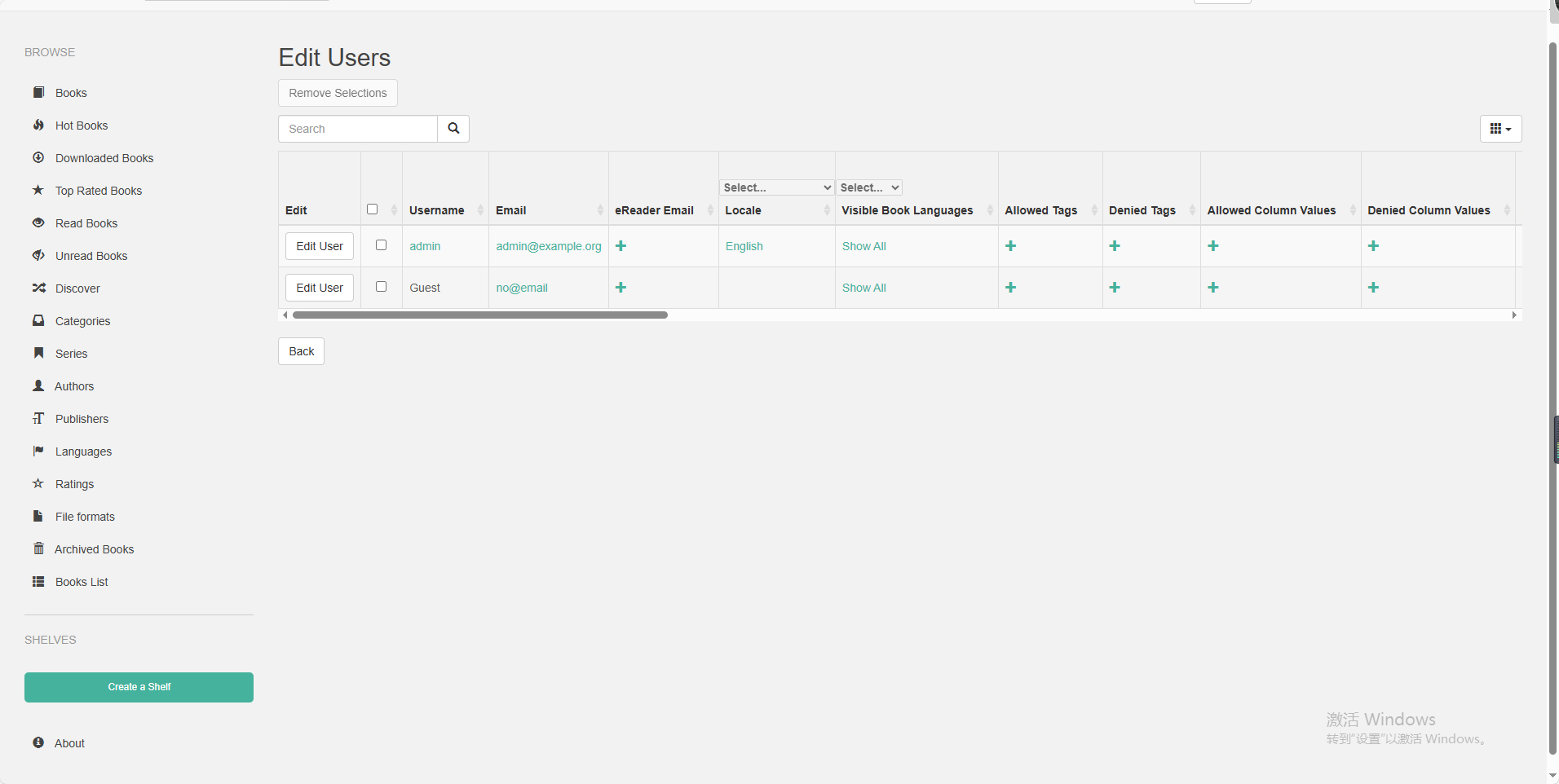Click the table scrollbar right arrow
Image resolution: width=1559 pixels, height=784 pixels.
pos(1514,315)
